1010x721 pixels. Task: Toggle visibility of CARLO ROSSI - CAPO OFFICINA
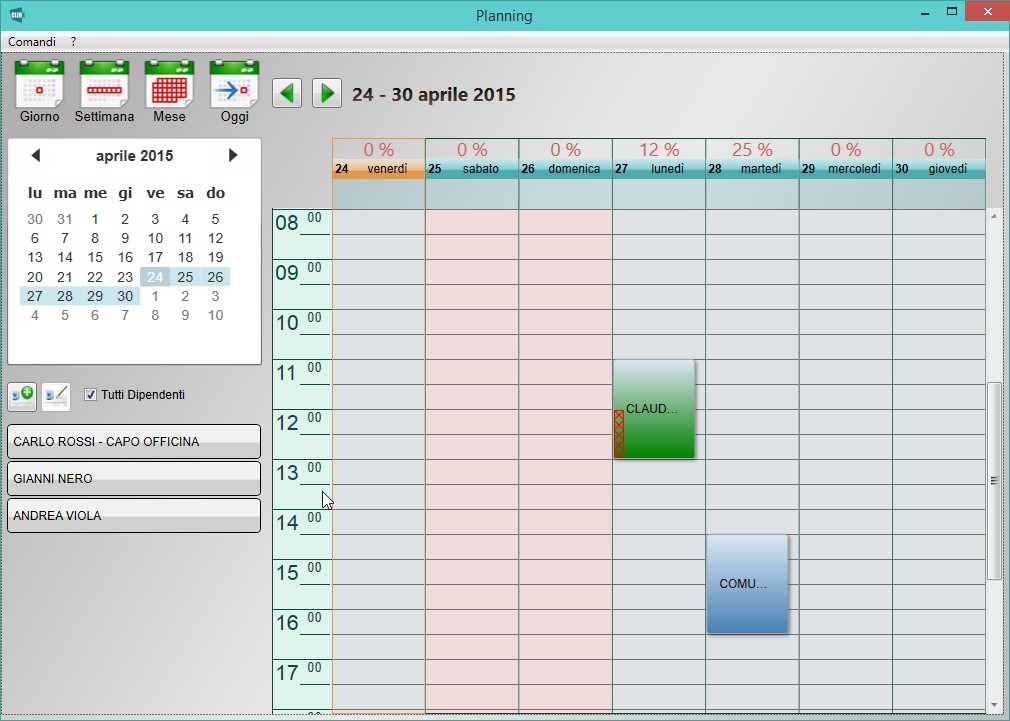click(x=133, y=441)
